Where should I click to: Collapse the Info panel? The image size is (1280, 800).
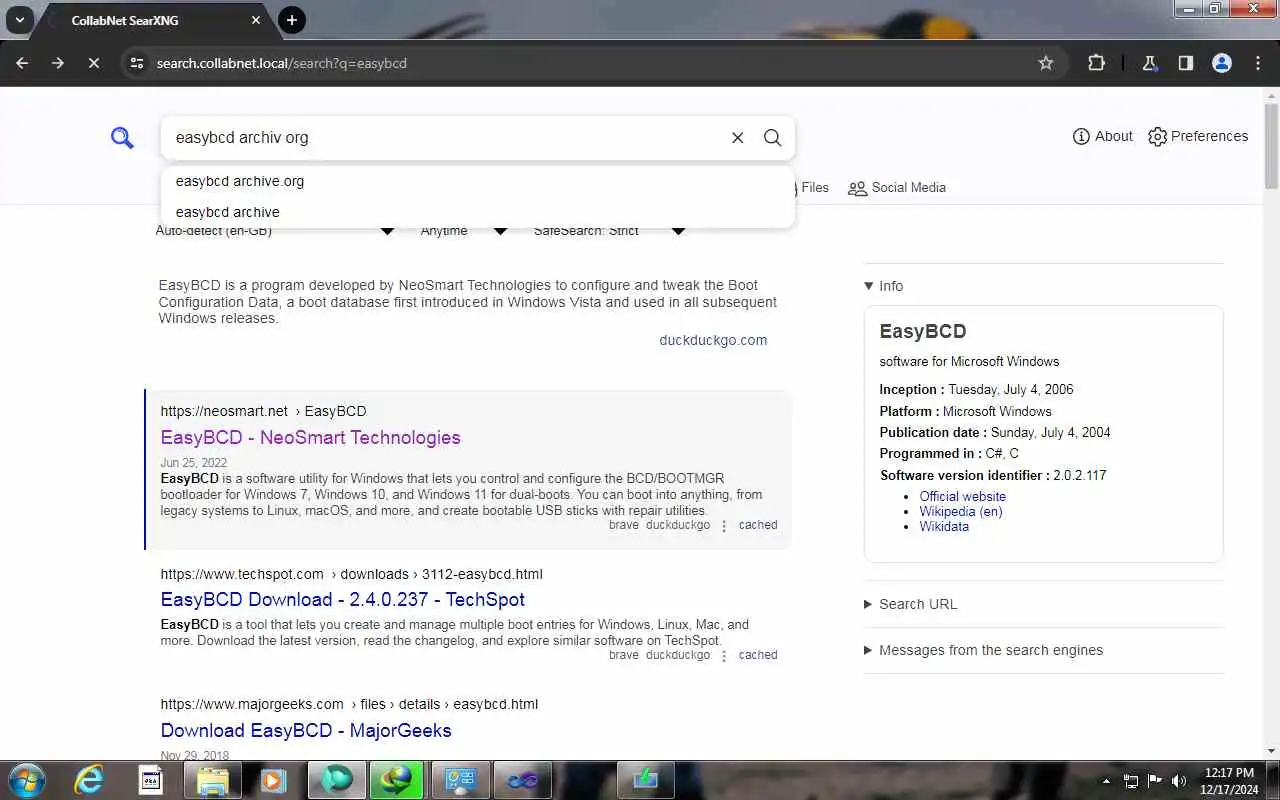click(884, 286)
